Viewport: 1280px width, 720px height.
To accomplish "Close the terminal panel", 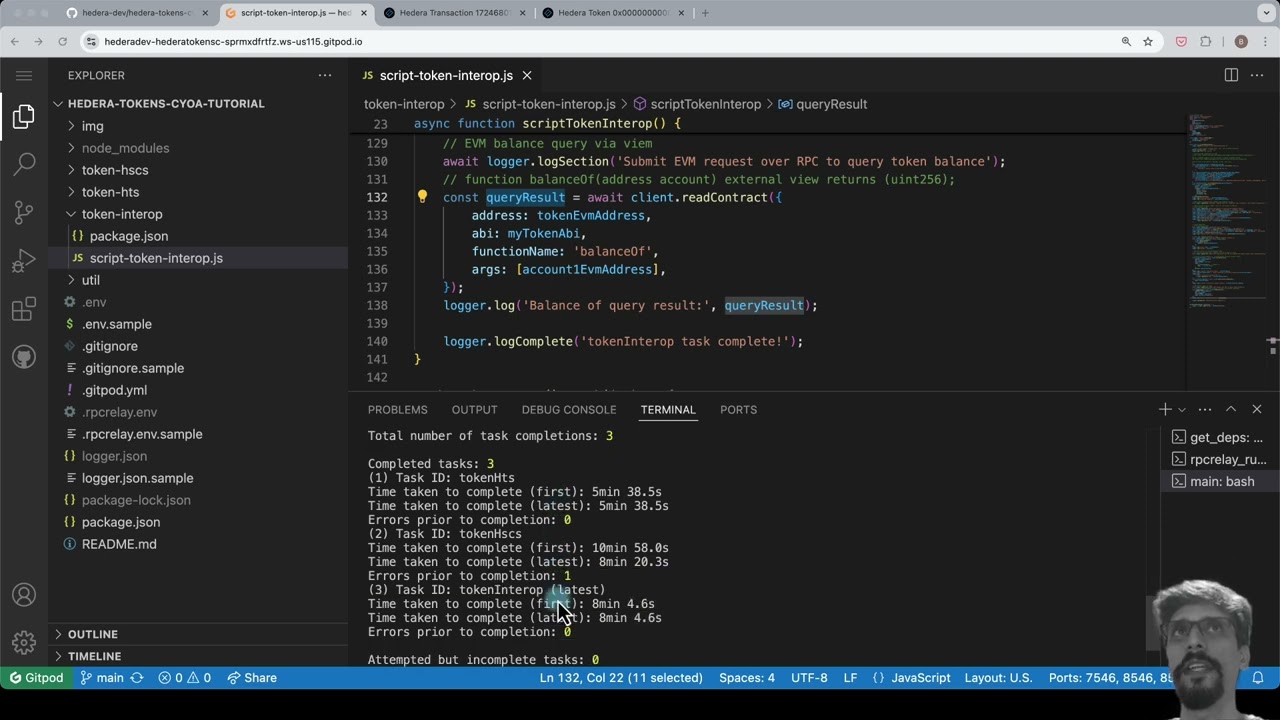I will [x=1257, y=409].
